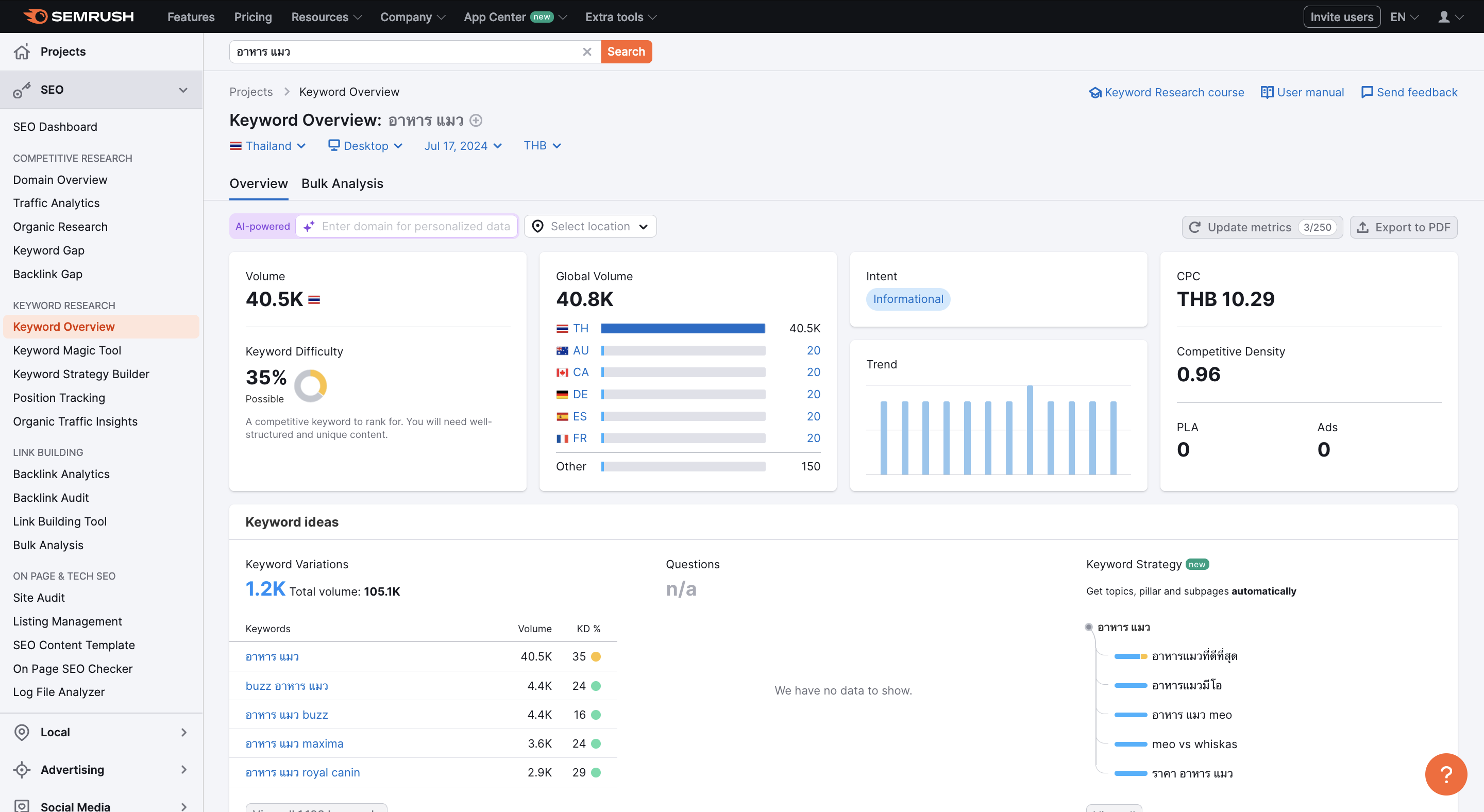Viewport: 1484px width, 812px height.
Task: Go to Pricing page
Action: tap(253, 16)
